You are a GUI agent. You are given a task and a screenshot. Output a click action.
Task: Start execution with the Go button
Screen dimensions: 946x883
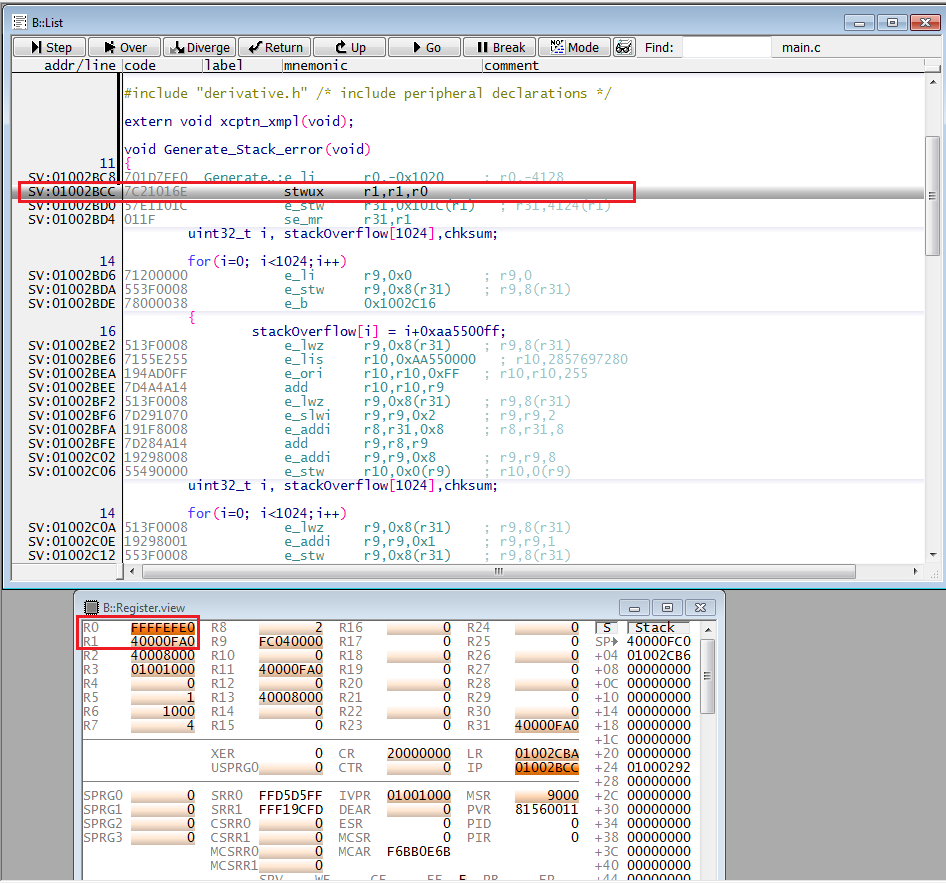425,47
